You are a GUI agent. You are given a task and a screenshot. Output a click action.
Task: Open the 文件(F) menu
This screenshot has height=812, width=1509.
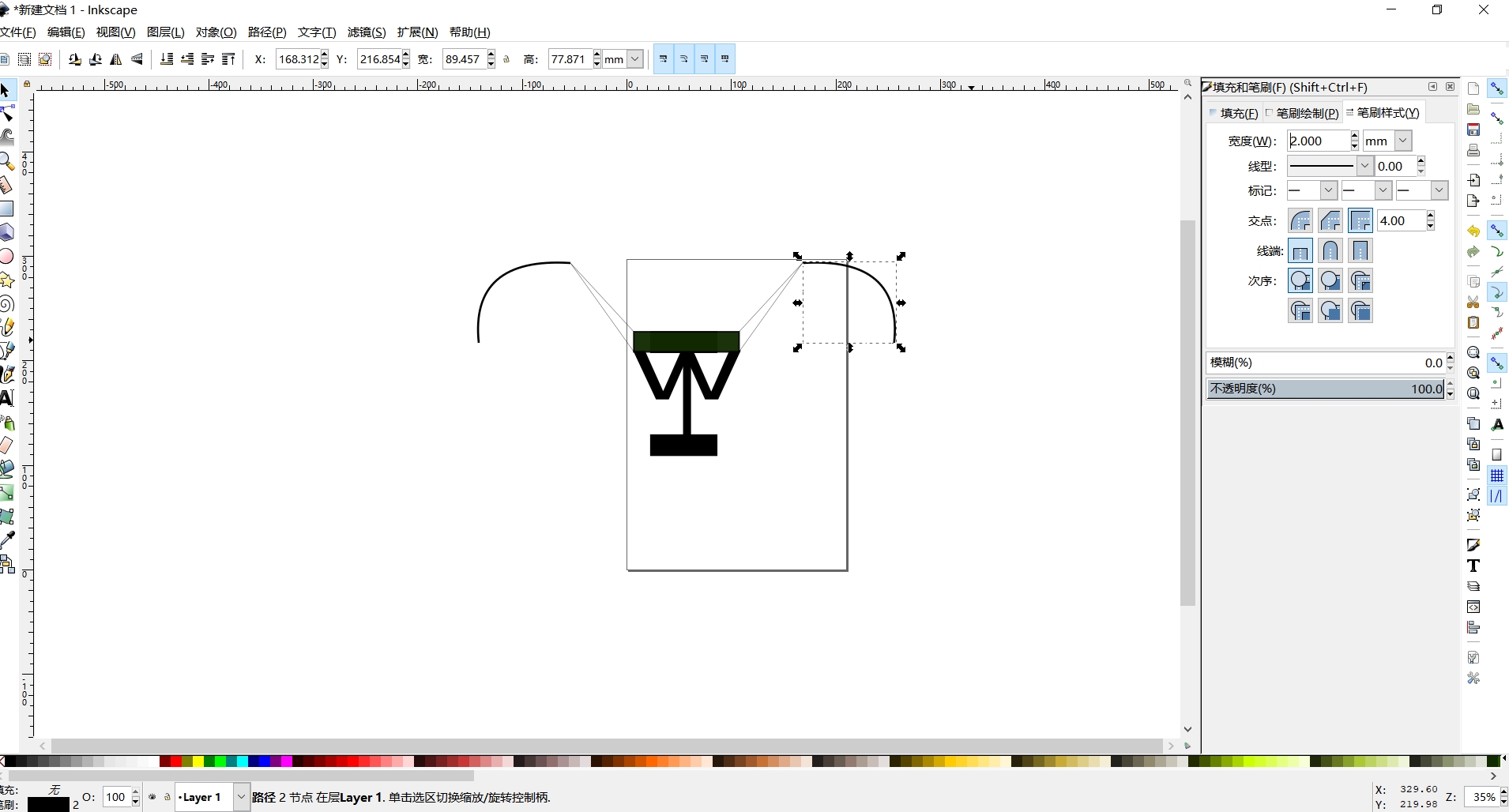(x=18, y=32)
